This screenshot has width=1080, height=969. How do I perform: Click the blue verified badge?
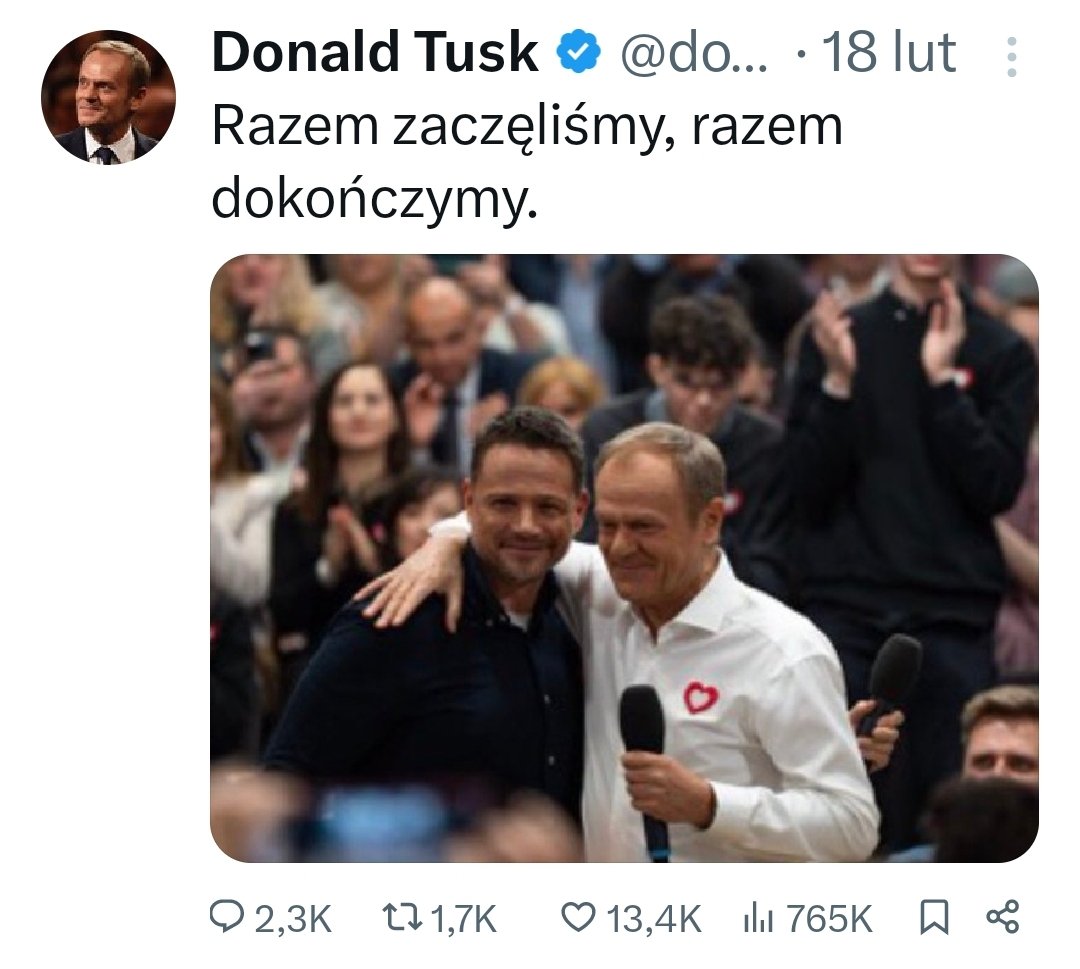579,54
